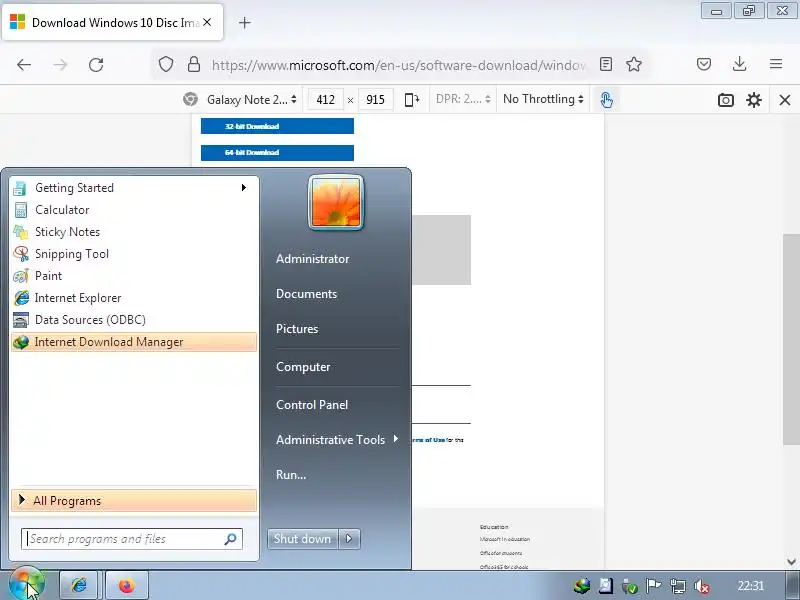Click the taskbar clock showing 22:31

751,586
